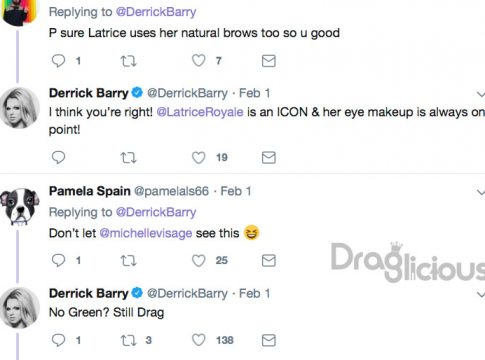View Pamela Spain's dog avatar
The width and height of the screenshot is (485, 360).
pyautogui.click(x=20, y=207)
